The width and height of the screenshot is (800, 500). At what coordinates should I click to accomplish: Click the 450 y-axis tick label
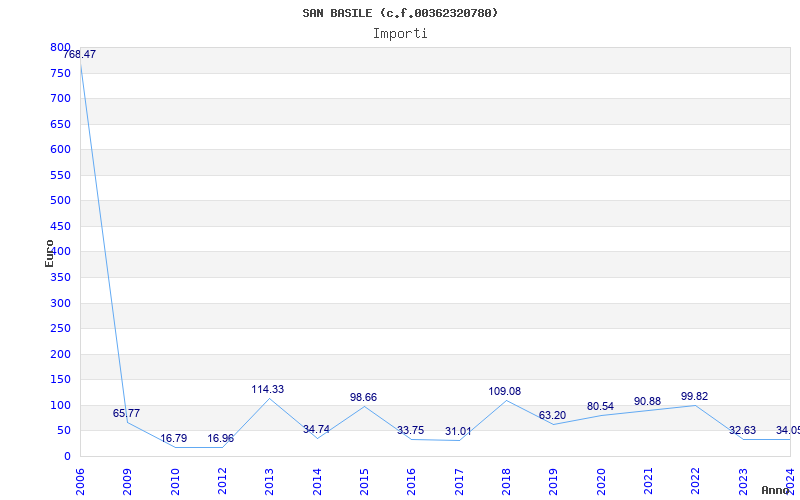click(60, 227)
